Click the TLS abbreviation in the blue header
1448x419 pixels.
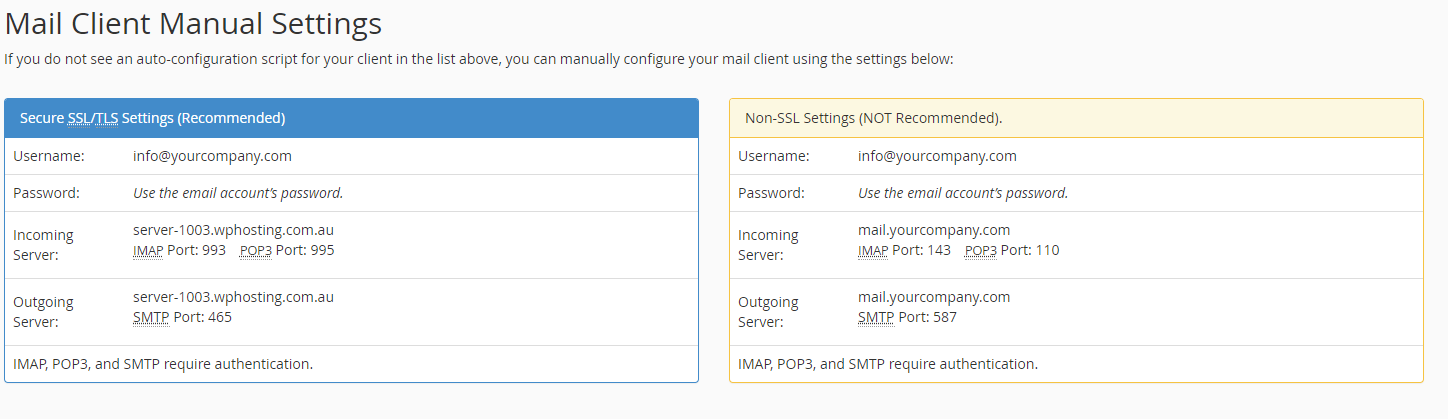[x=106, y=118]
